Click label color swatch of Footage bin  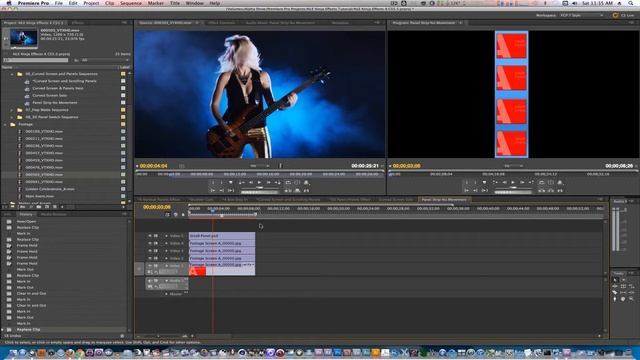[123, 124]
